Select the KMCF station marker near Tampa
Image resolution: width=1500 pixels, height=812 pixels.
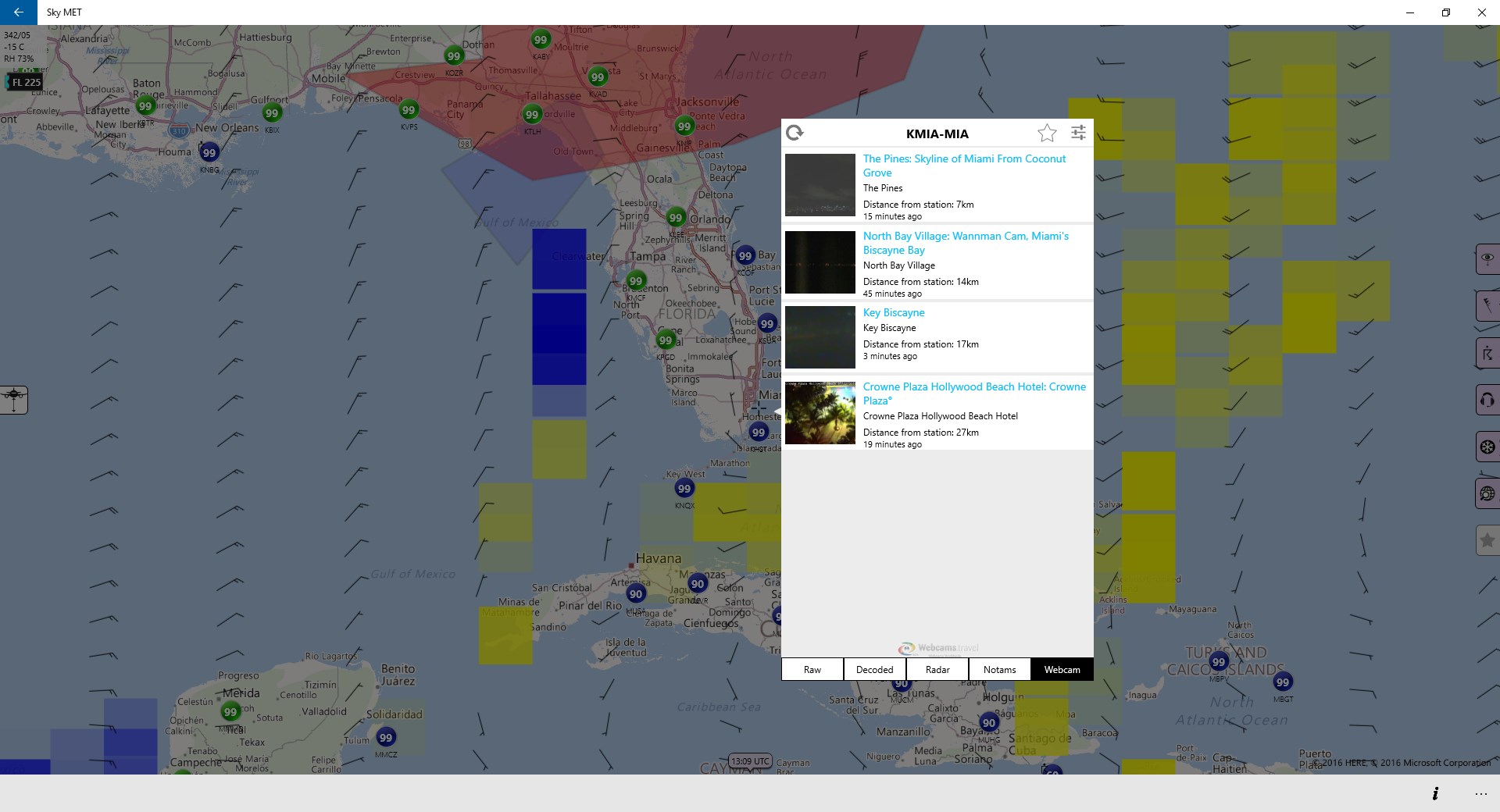point(636,281)
